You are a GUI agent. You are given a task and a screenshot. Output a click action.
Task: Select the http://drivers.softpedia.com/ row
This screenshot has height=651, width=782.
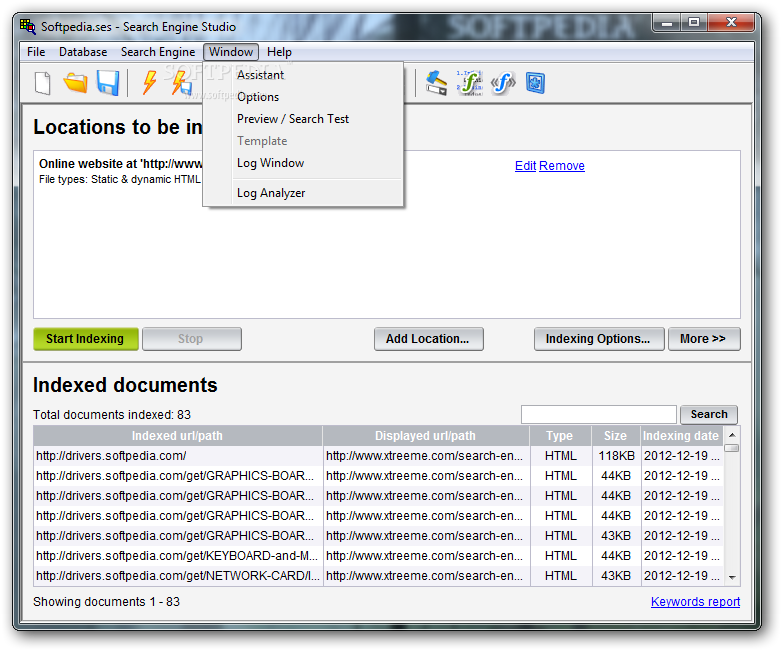pos(379,456)
